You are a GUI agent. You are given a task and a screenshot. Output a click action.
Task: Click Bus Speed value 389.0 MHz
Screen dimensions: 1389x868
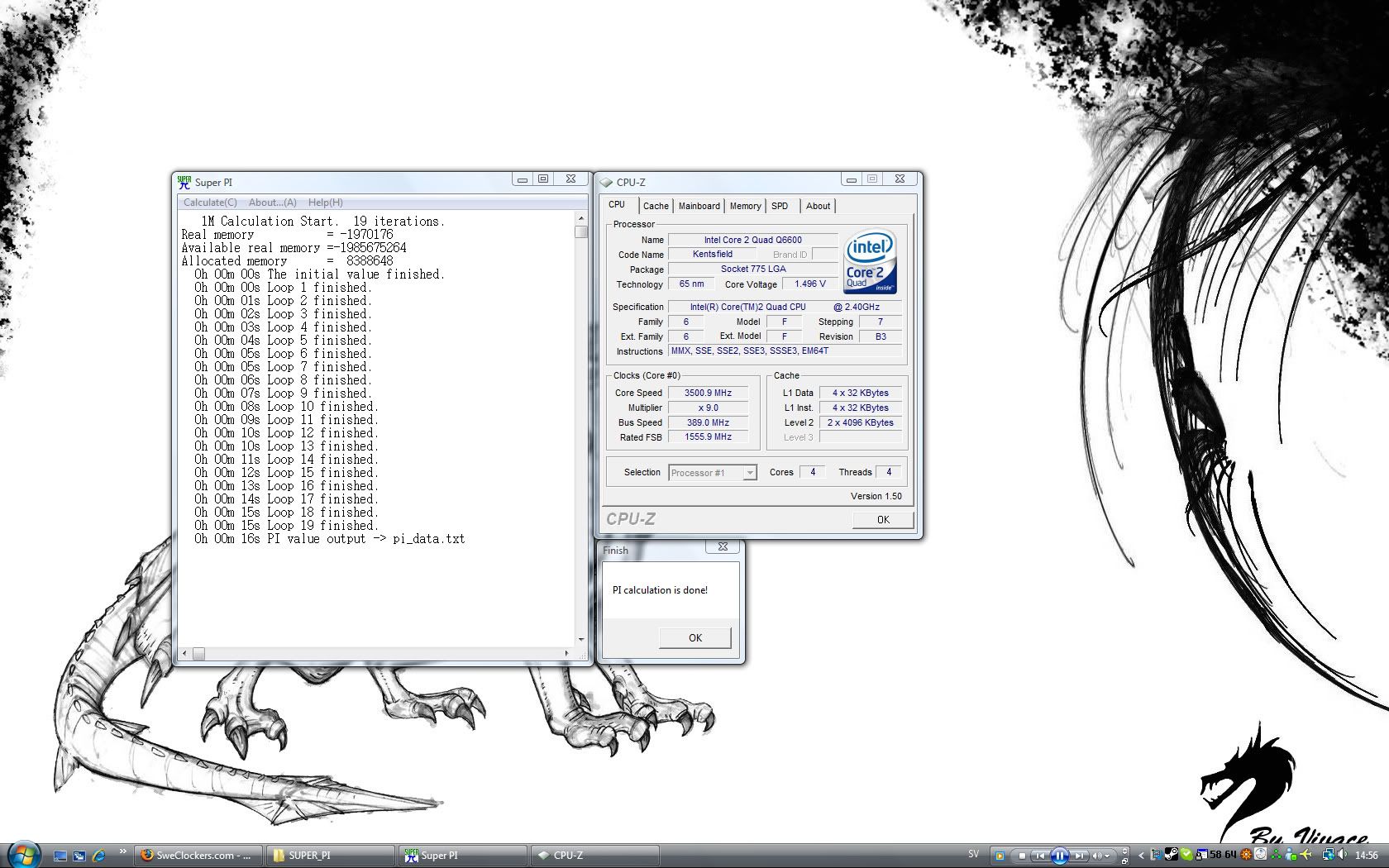tap(708, 422)
